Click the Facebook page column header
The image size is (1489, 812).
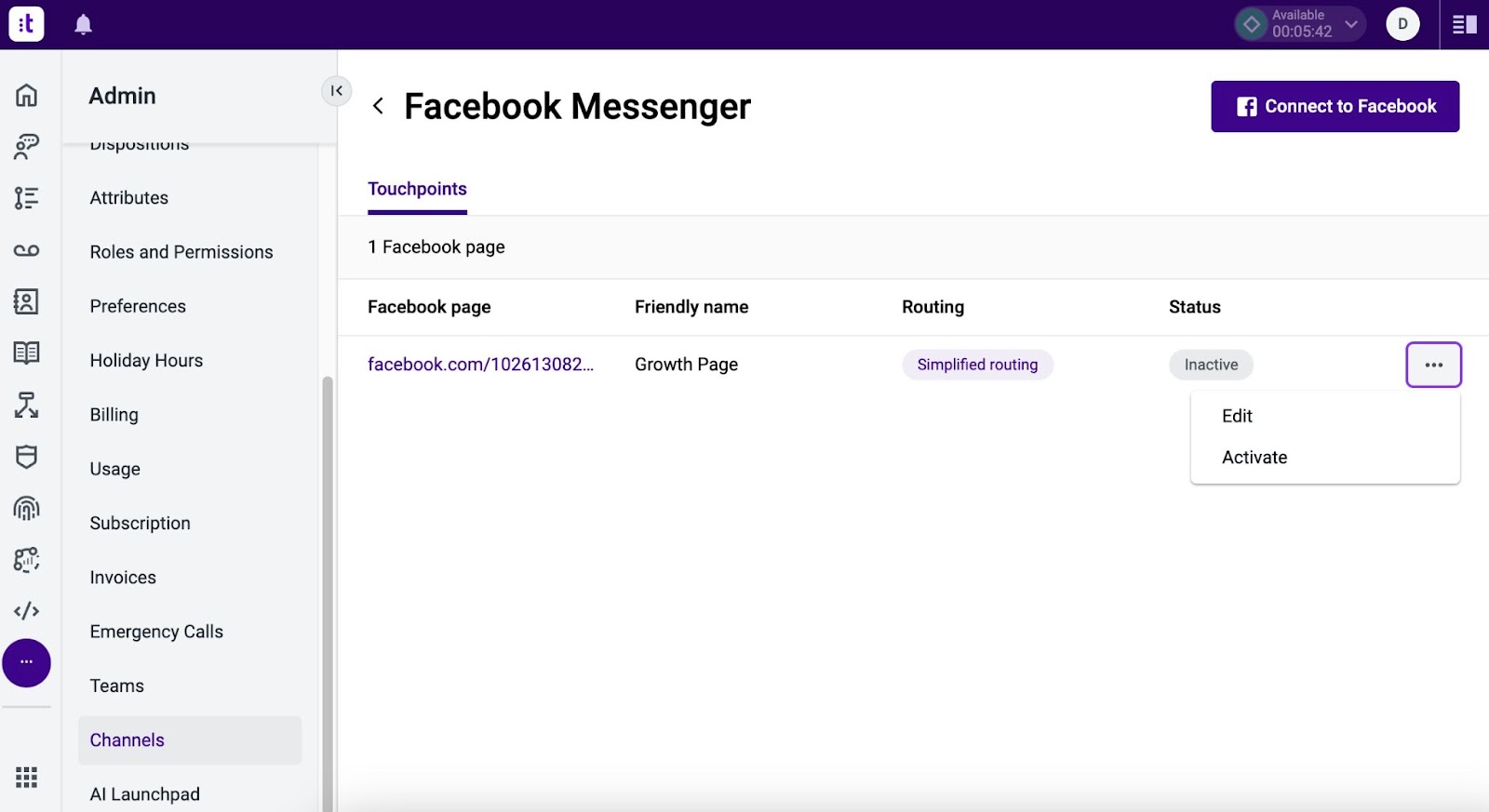(x=429, y=307)
